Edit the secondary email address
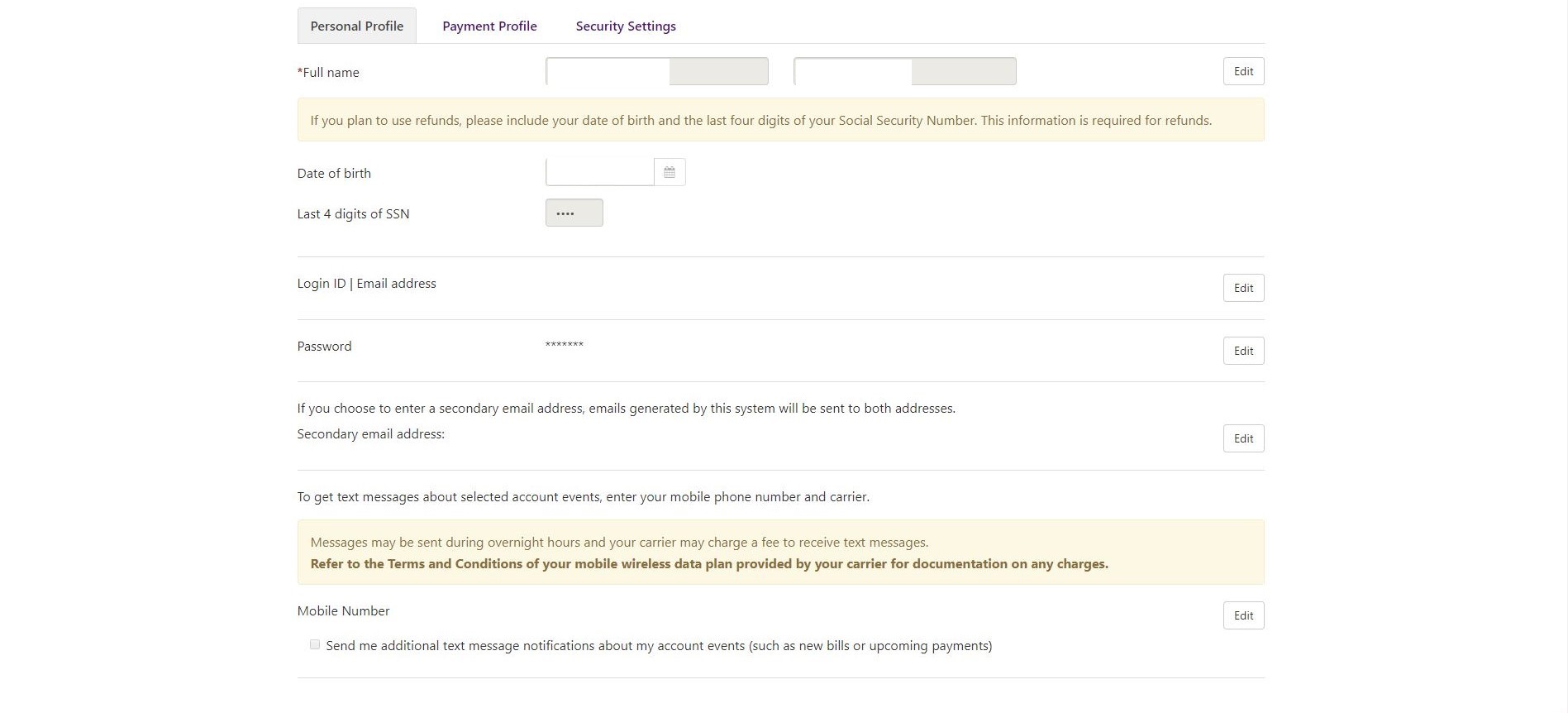The width and height of the screenshot is (1568, 713). [1243, 438]
